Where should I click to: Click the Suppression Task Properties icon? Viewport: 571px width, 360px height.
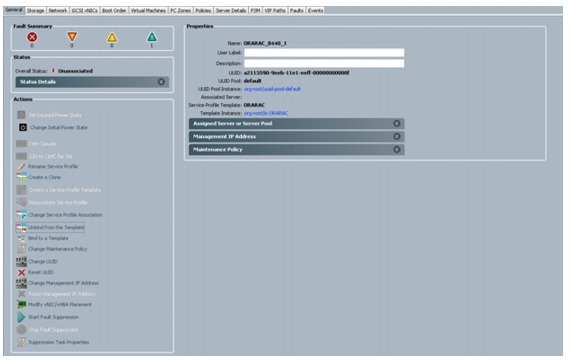click(x=21, y=342)
